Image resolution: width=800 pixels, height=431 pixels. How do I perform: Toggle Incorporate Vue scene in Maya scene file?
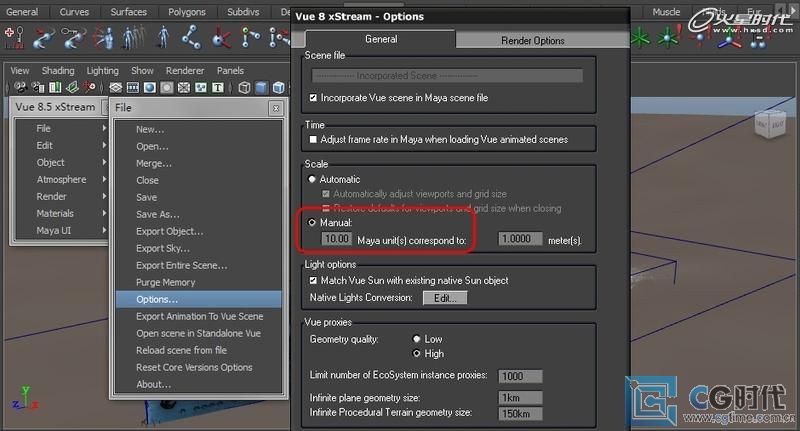click(x=313, y=97)
